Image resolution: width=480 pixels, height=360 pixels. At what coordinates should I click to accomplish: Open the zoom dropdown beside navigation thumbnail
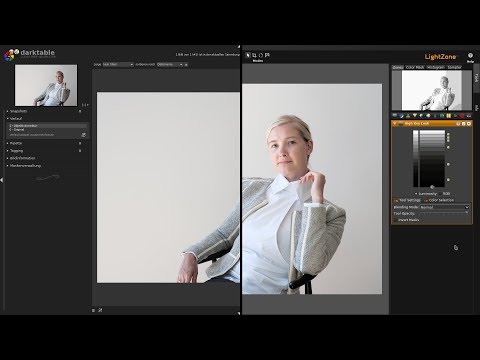[85, 105]
